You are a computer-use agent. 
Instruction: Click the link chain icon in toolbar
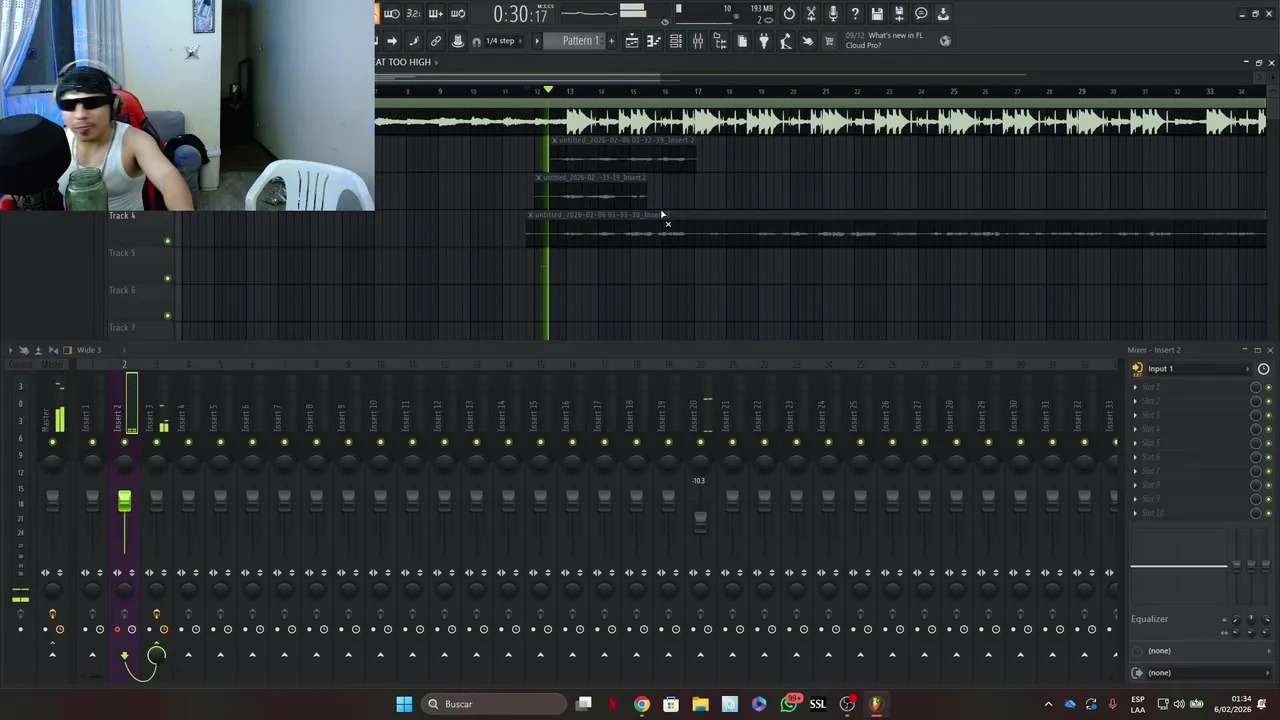point(436,41)
